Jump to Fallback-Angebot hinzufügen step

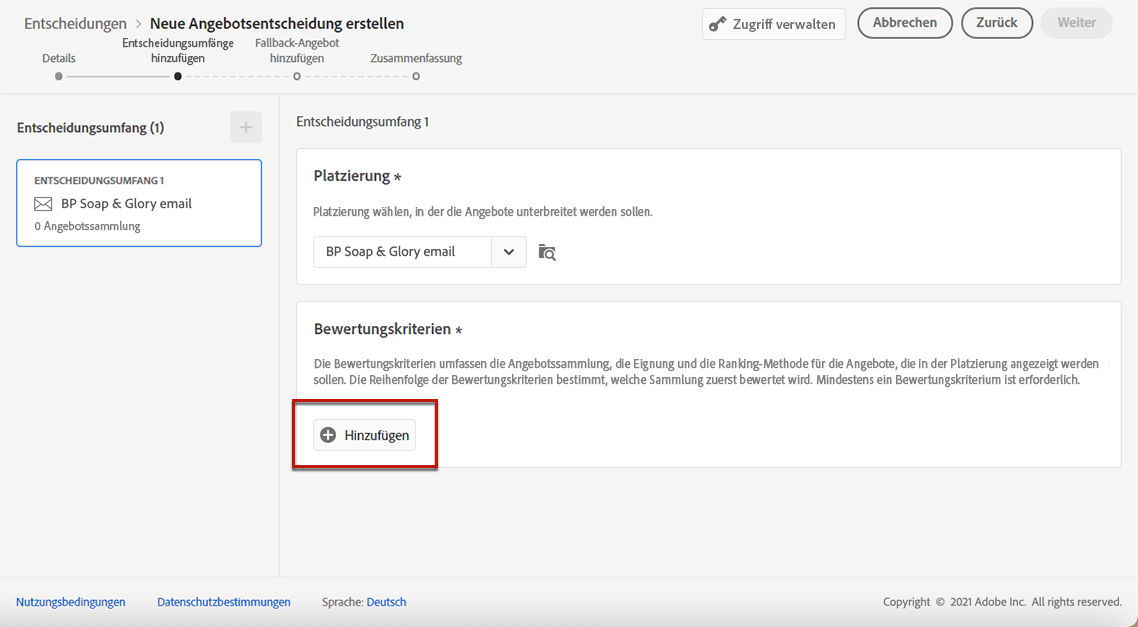tap(297, 76)
